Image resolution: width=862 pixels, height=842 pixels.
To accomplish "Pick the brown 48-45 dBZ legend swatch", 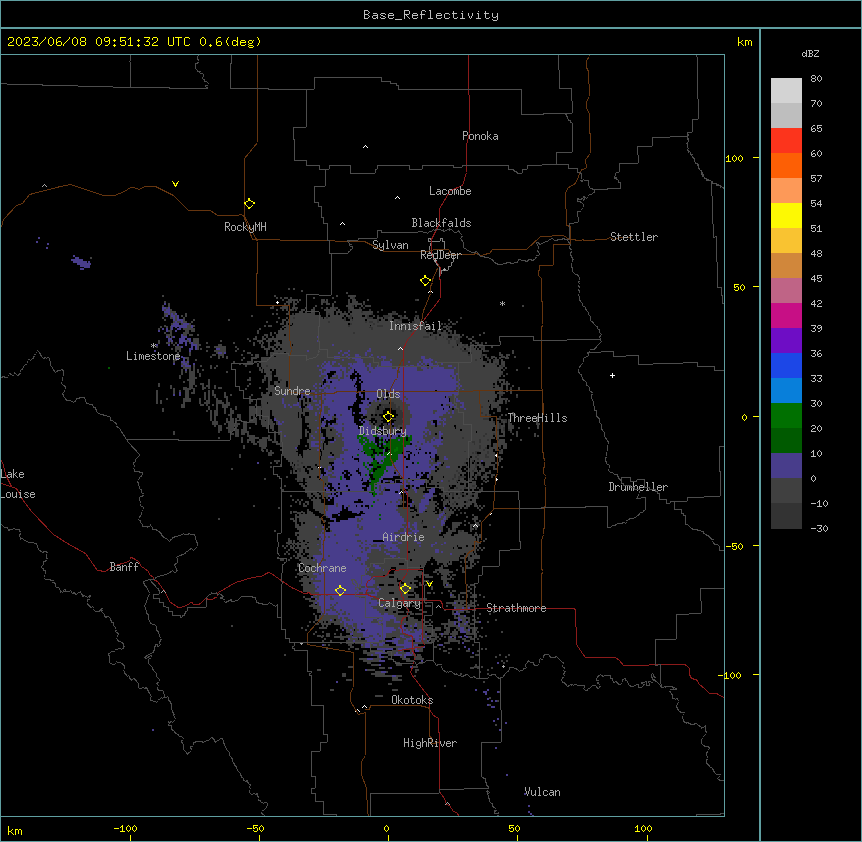I will pos(786,265).
